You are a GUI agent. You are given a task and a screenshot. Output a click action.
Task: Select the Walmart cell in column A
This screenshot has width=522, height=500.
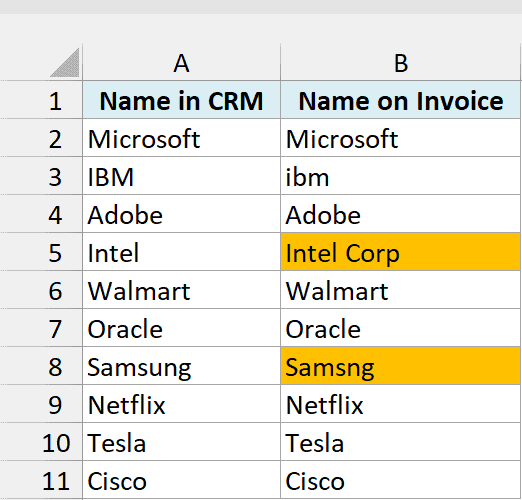coord(182,290)
